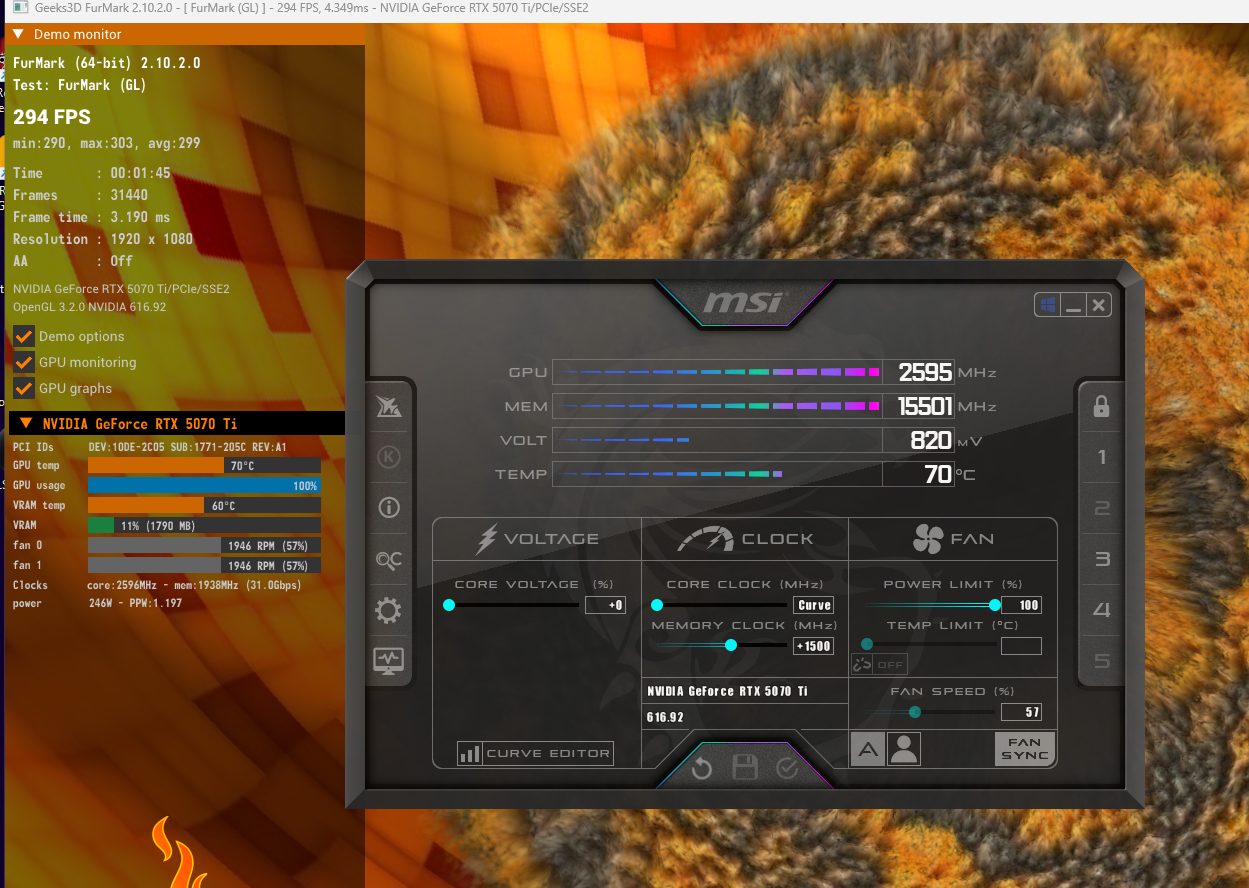Apply settings checkmark icon

tap(787, 768)
